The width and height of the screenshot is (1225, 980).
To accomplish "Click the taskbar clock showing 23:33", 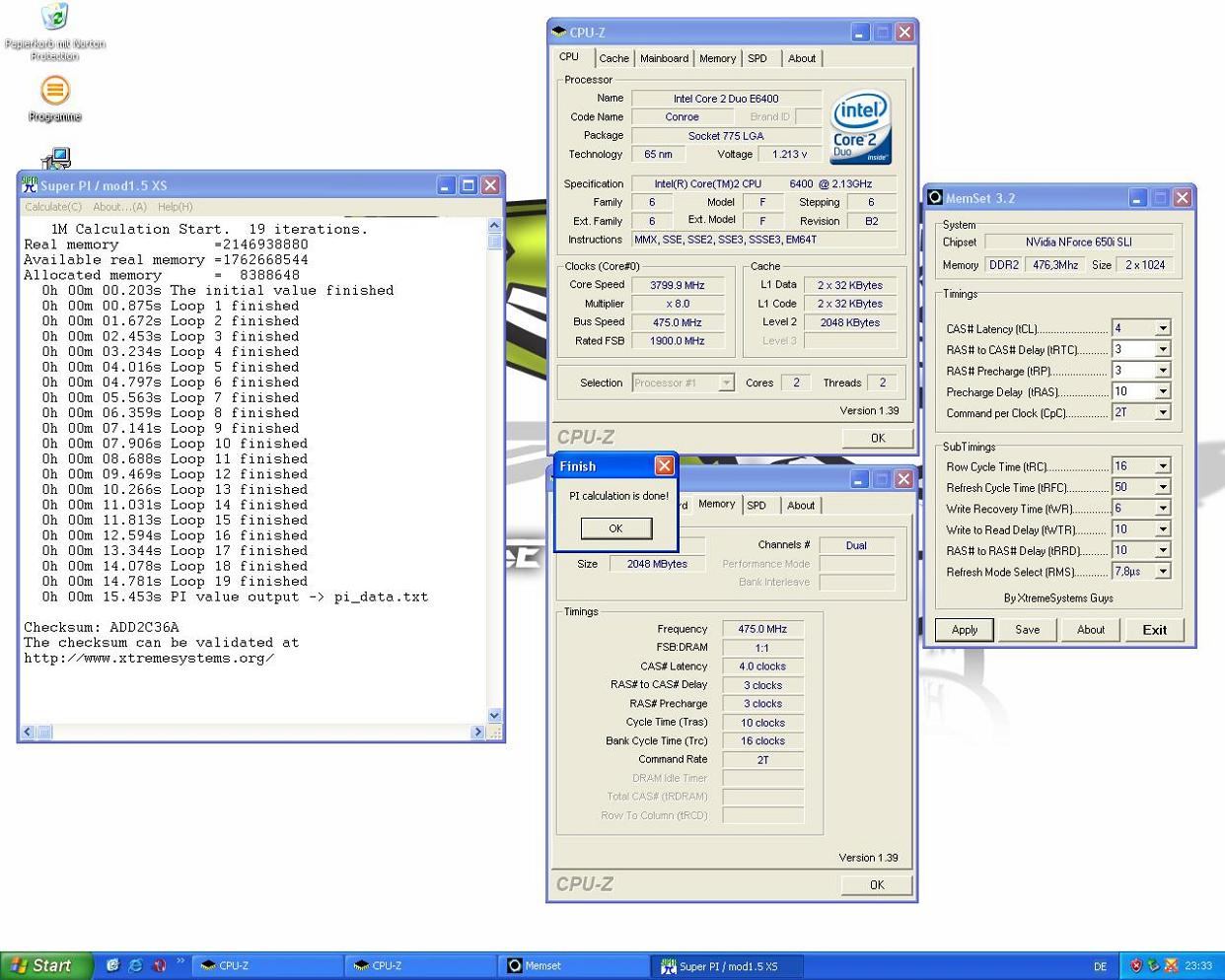I will pos(1198,966).
